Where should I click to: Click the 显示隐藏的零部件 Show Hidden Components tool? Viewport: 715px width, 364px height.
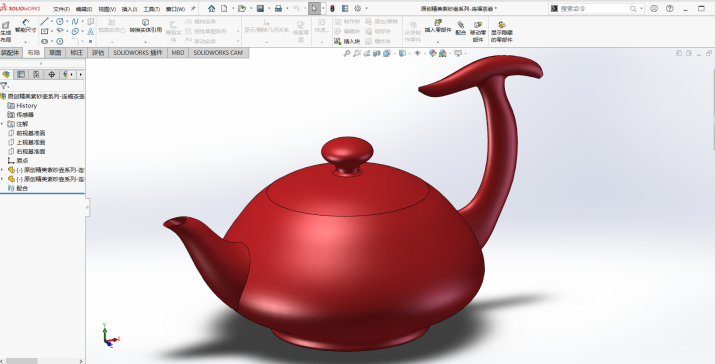click(502, 31)
